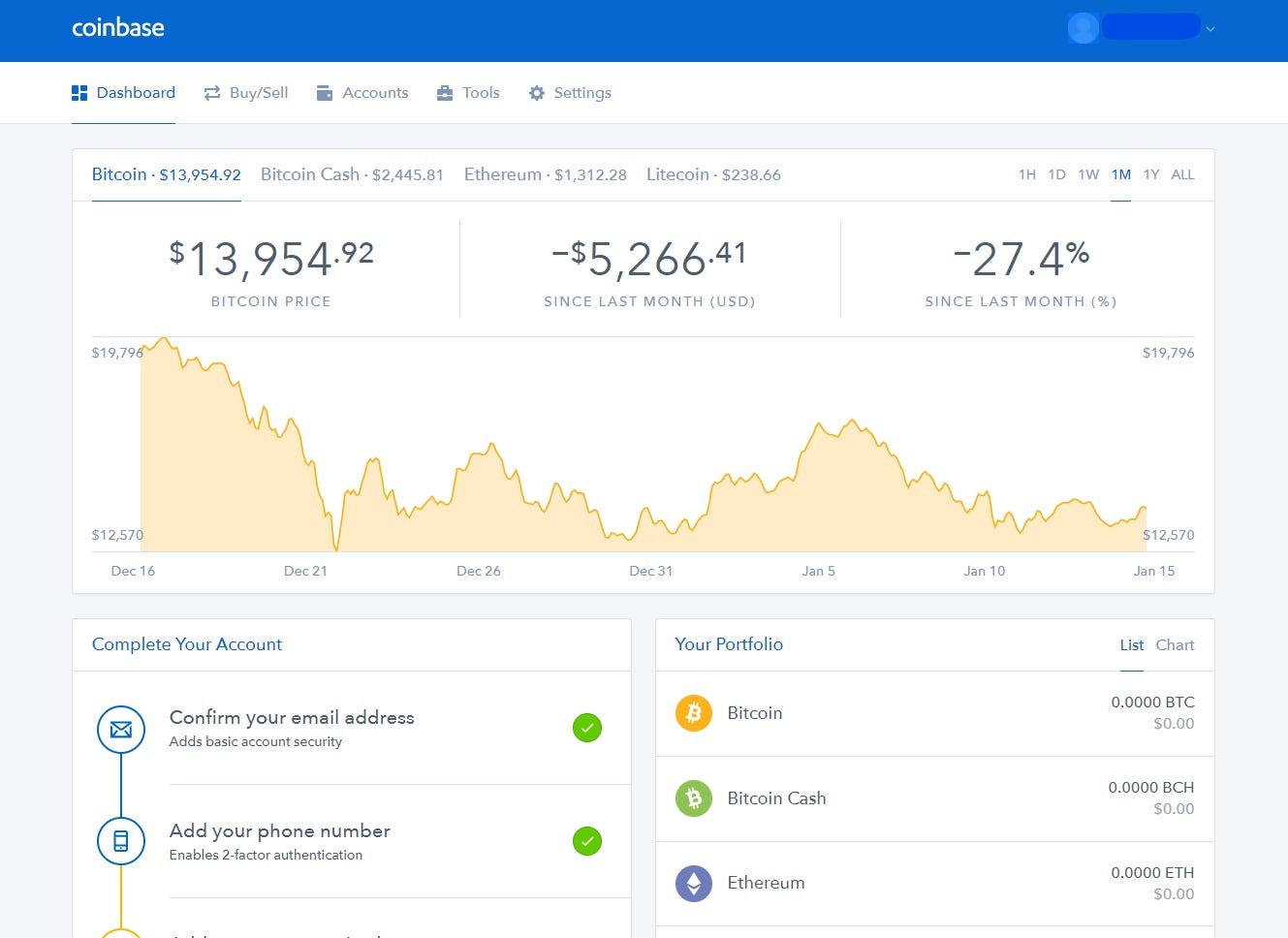
Task: Click the 0.0000 BTC balance
Action: coord(1153,703)
